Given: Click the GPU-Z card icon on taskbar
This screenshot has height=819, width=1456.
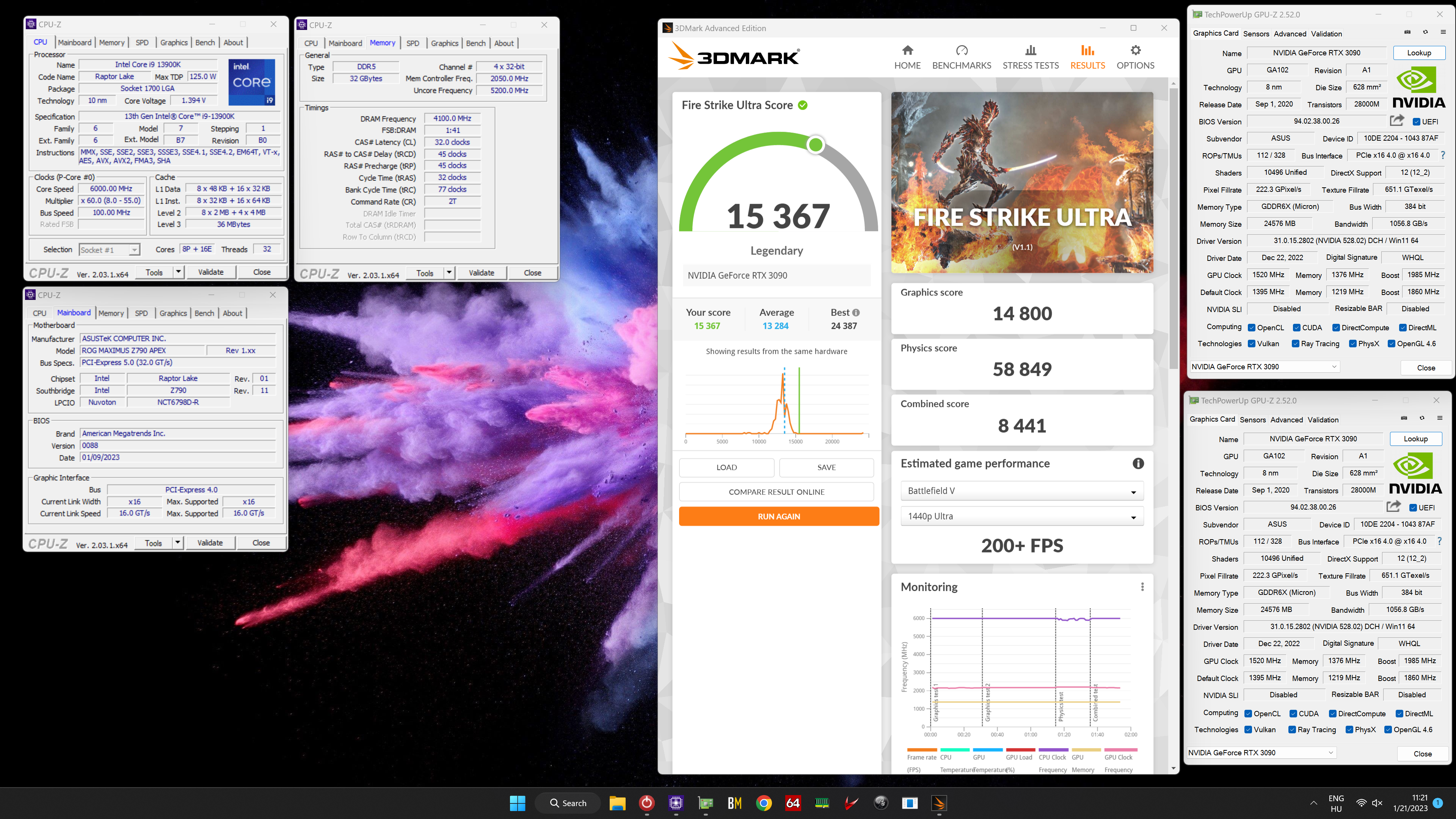Looking at the screenshot, I should click(x=705, y=803).
